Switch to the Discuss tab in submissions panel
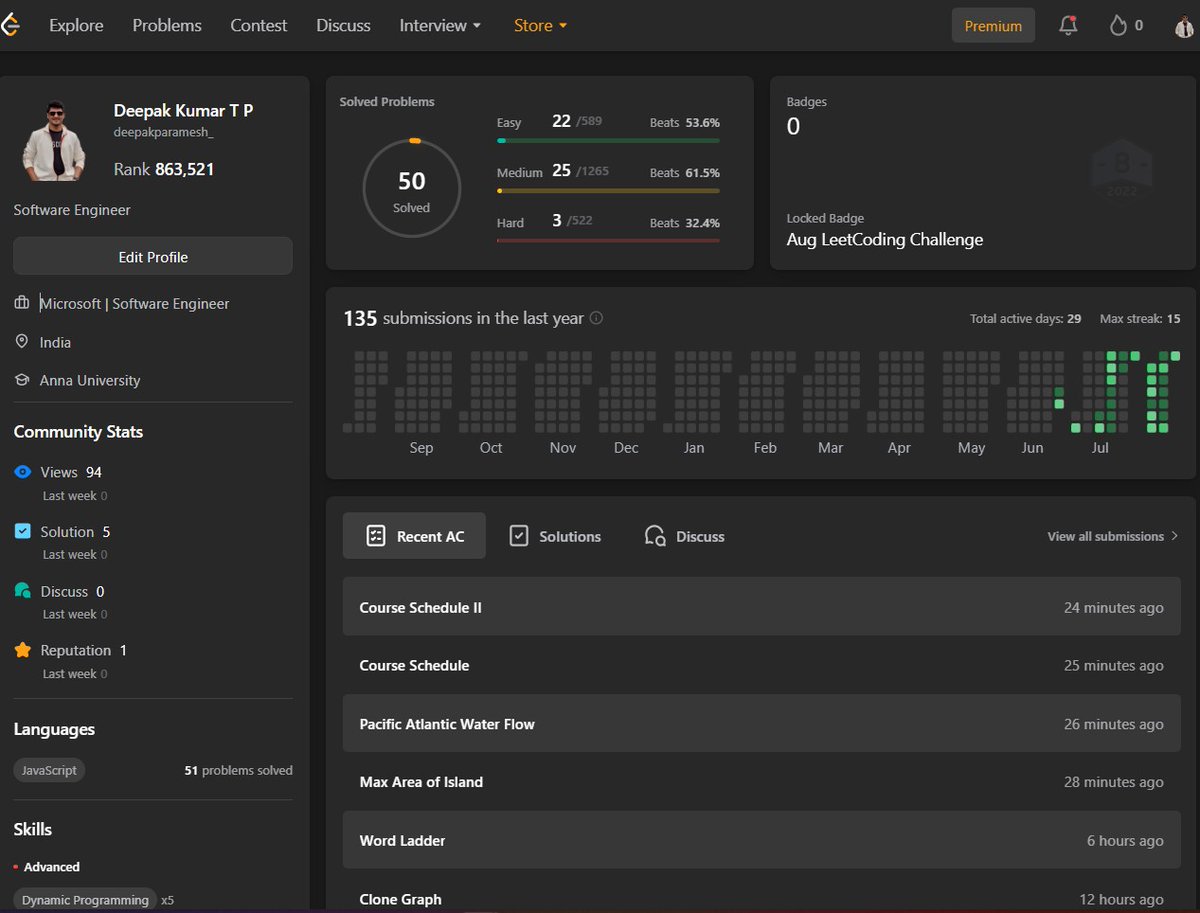The image size is (1200, 913). 685,536
